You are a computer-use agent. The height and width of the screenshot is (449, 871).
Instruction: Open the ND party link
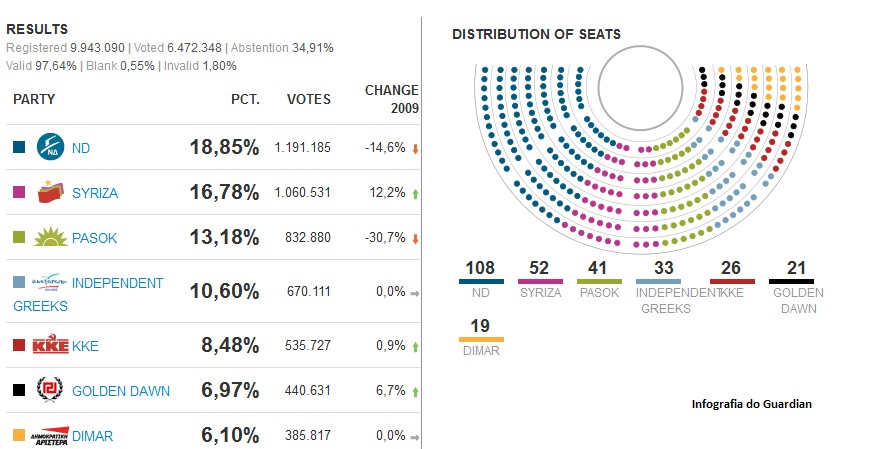pos(81,149)
